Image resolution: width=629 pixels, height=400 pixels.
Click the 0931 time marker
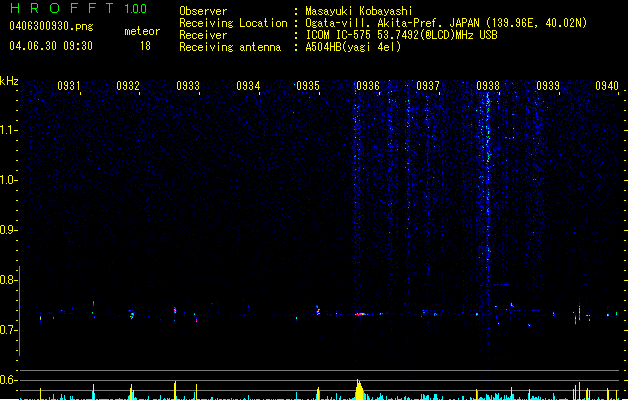[x=68, y=86]
